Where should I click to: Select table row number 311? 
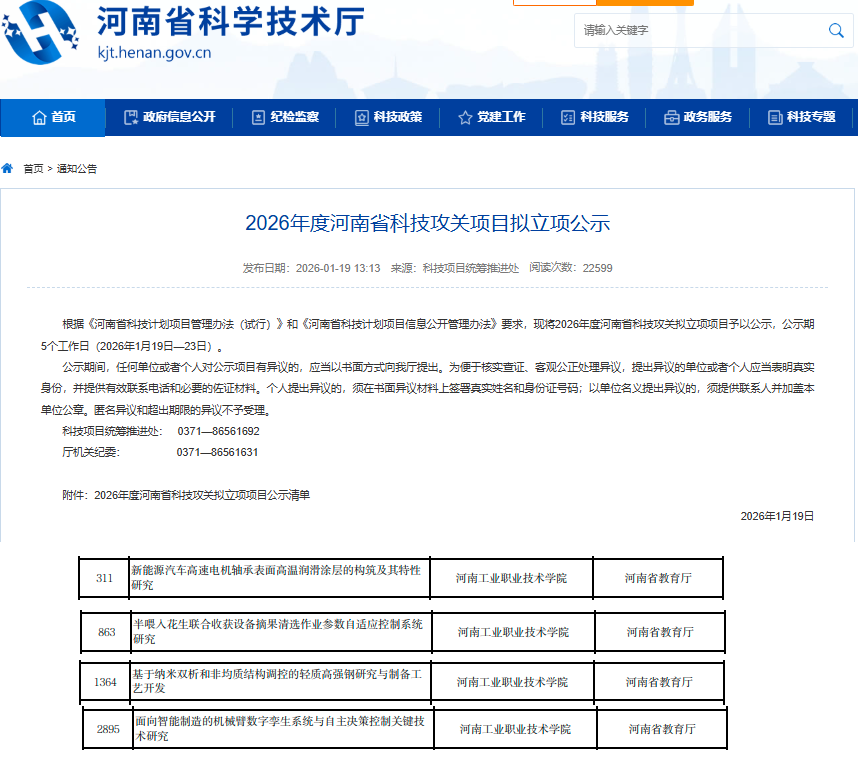point(104,578)
